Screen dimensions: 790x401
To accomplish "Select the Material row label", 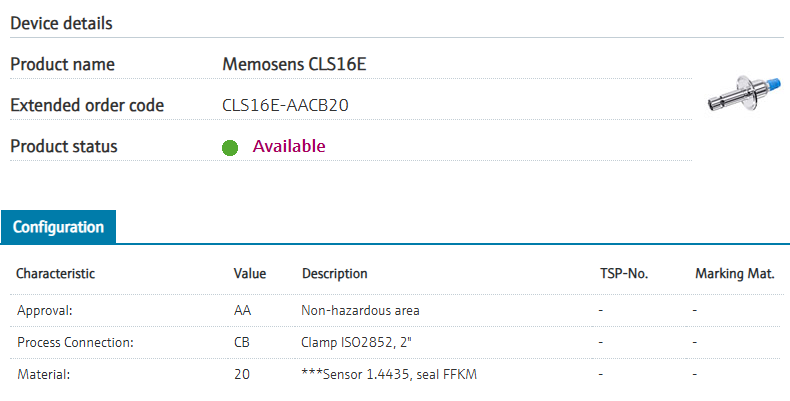I will click(44, 374).
